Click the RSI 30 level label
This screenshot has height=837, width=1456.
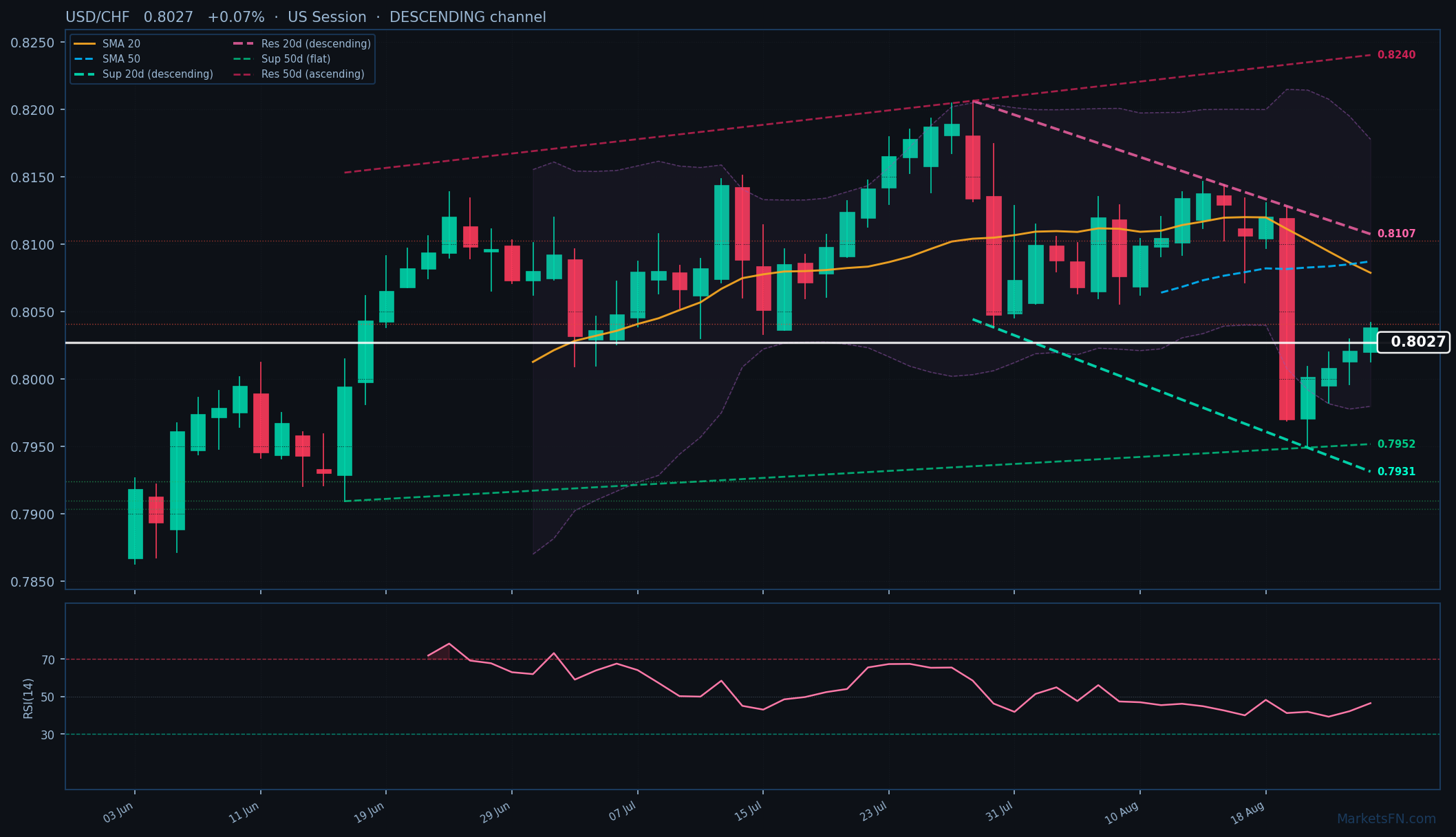point(48,735)
